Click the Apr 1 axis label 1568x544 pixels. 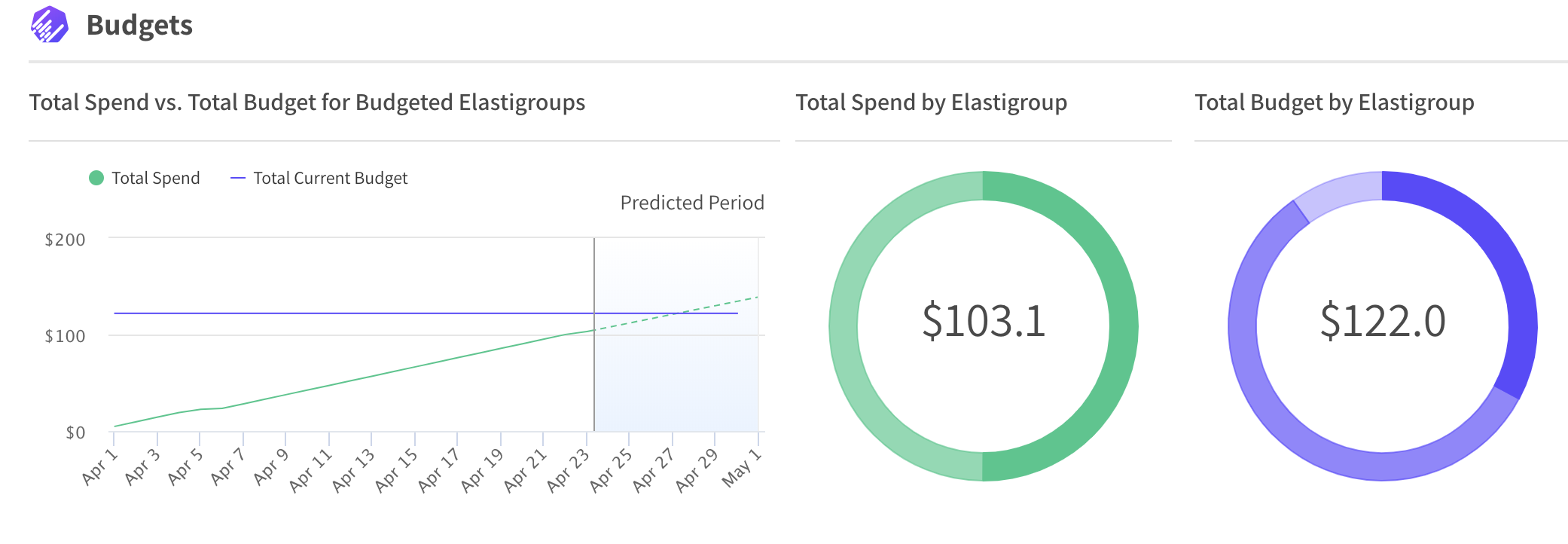[100, 466]
